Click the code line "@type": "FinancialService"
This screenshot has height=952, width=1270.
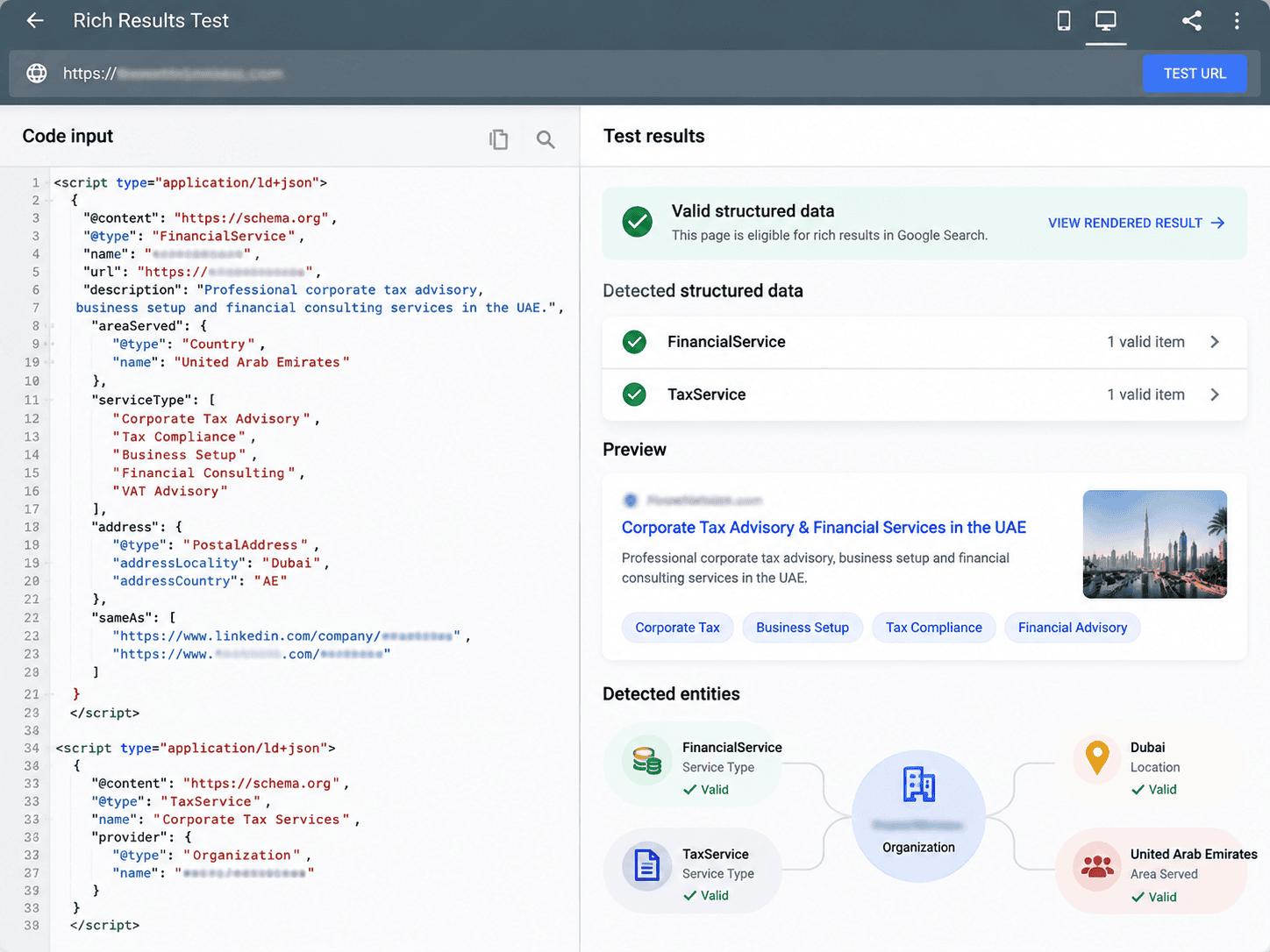pos(194,236)
